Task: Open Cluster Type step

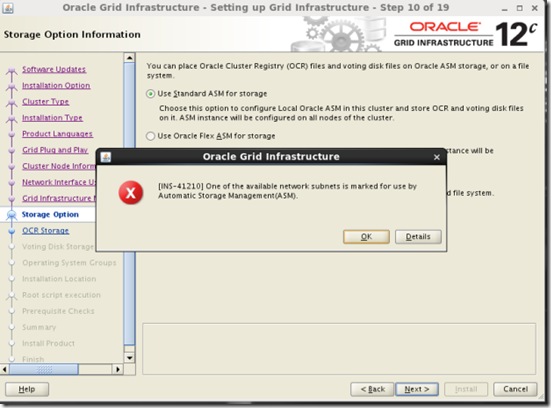Action: tap(46, 102)
